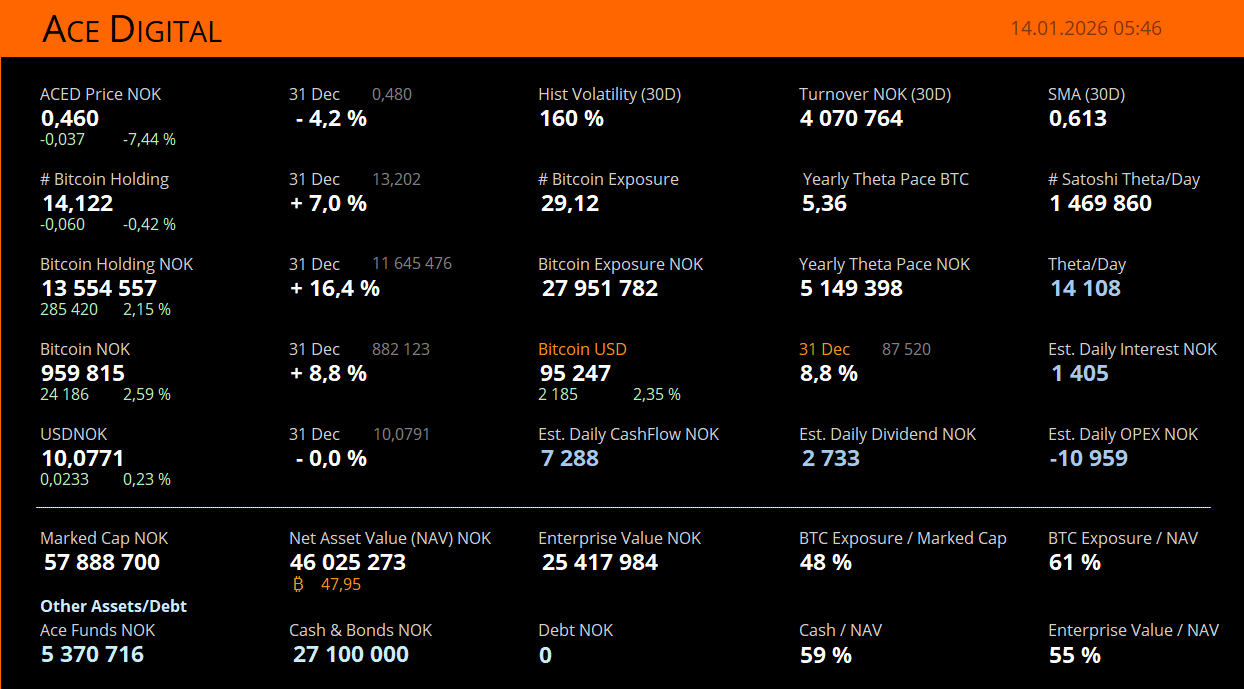Select Ace Funds NOK value 5 370 716
The image size is (1244, 689).
click(x=93, y=654)
